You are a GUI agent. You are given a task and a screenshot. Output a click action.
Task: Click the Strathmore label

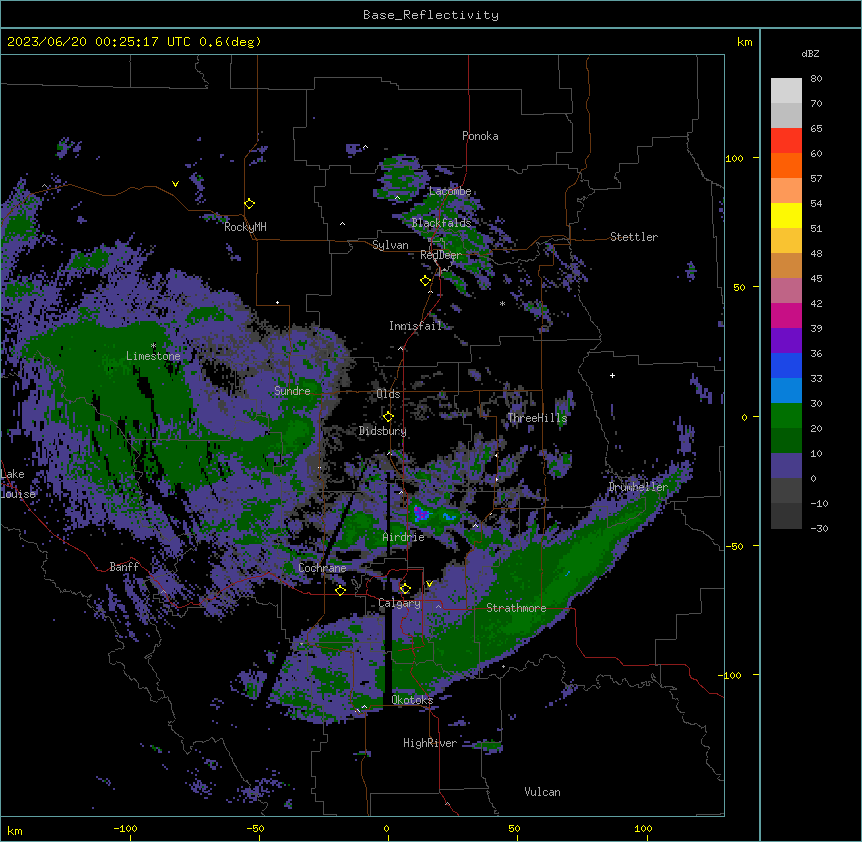516,608
